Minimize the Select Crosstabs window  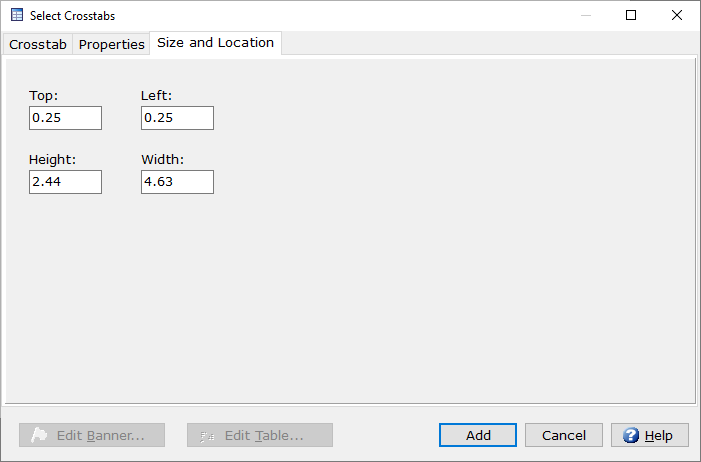[586, 15]
